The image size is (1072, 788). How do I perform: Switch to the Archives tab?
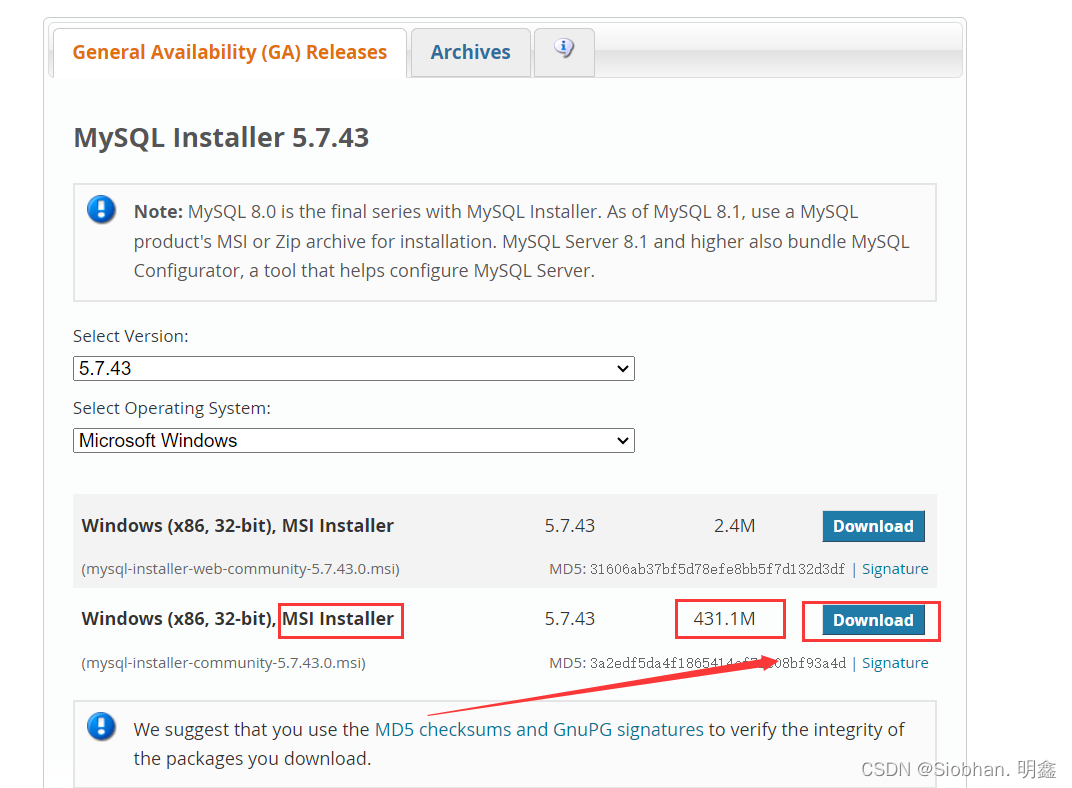tap(470, 53)
